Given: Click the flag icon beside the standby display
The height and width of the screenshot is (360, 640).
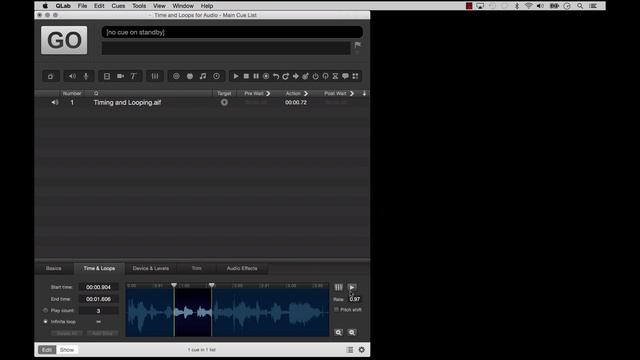Looking at the screenshot, I should pyautogui.click(x=358, y=44).
